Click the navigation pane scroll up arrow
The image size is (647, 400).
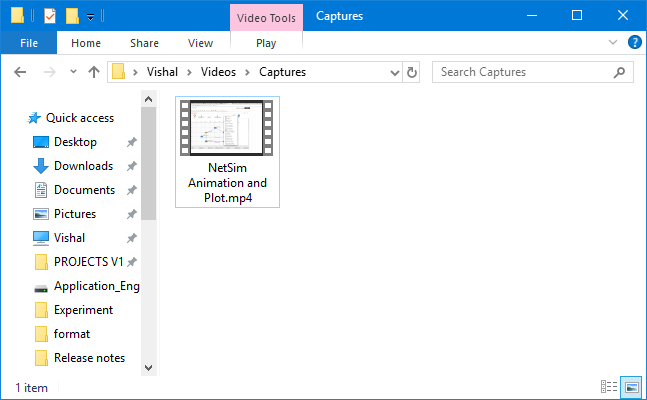149,99
